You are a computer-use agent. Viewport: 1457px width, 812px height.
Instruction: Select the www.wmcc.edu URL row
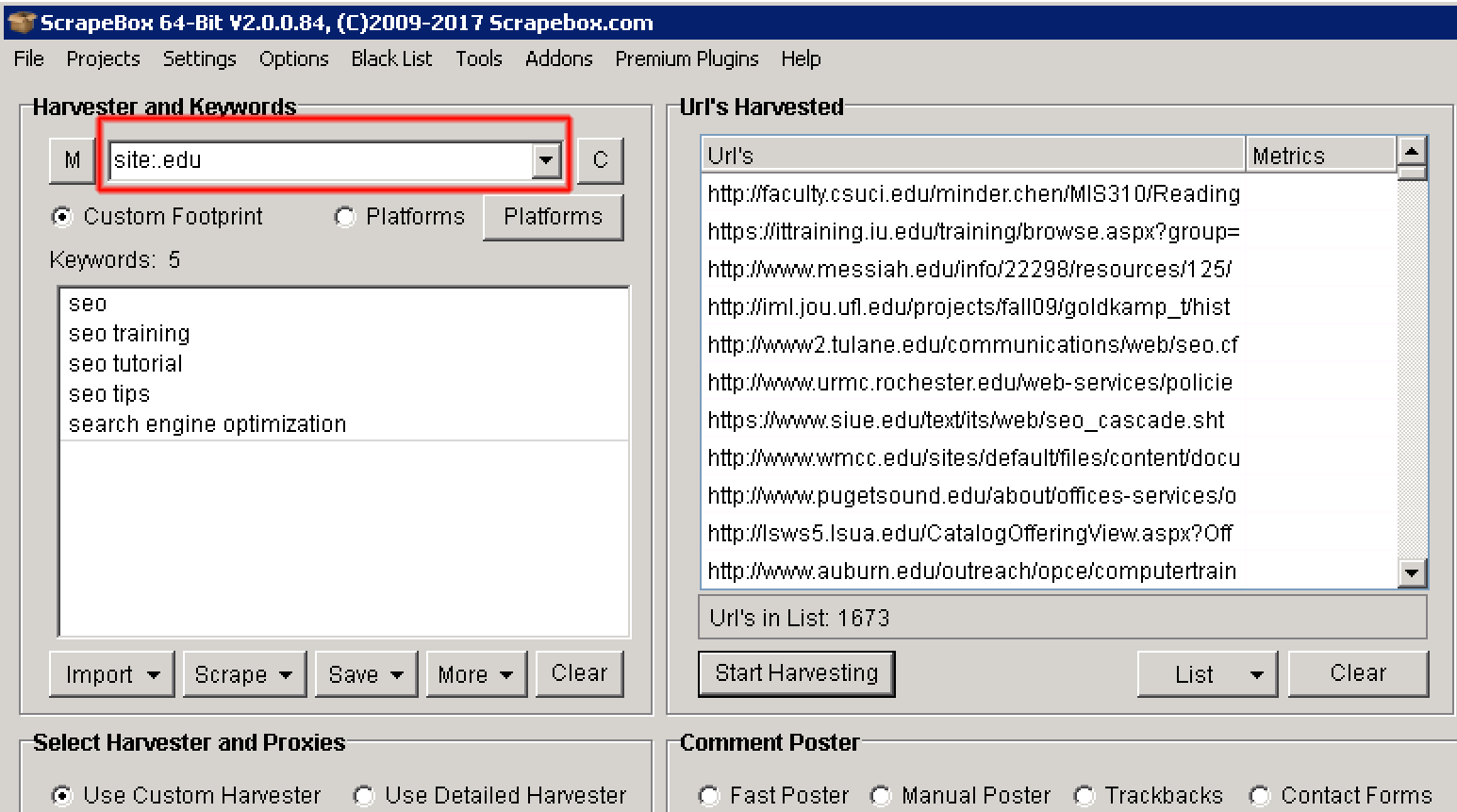click(x=1049, y=457)
